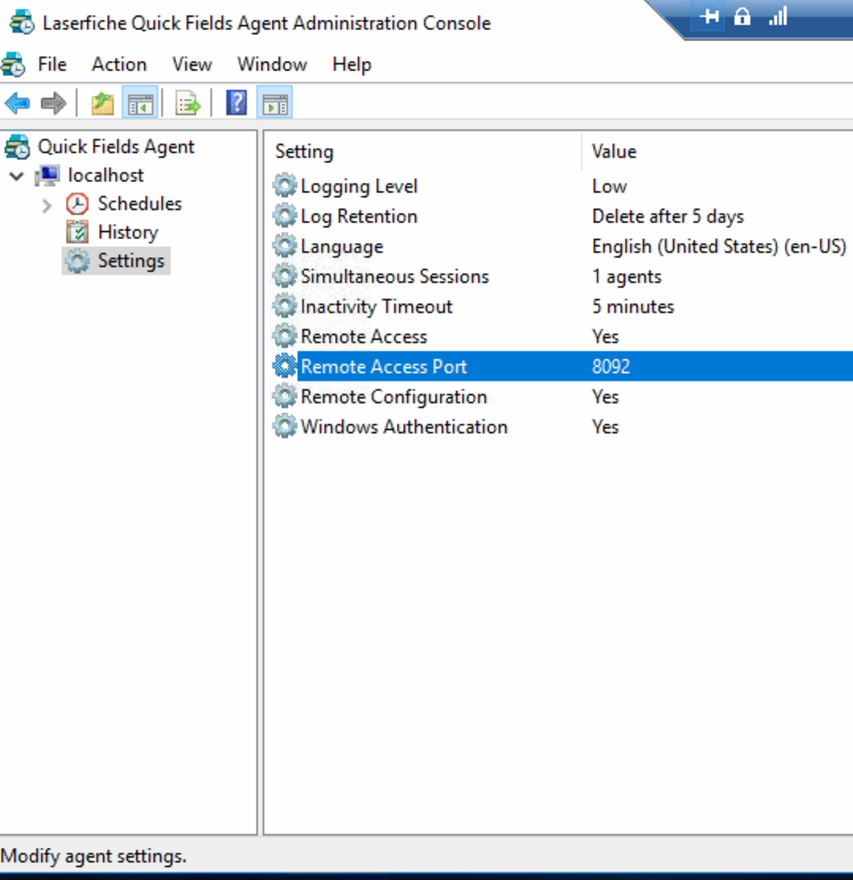
Task: Open the Window menu
Action: point(272,64)
